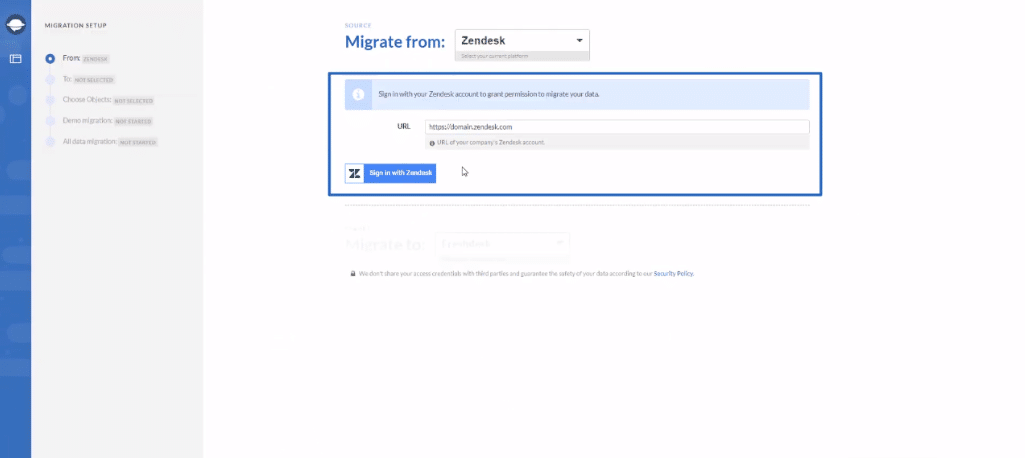1025x458 pixels.
Task: Click the Sign in with Zendesk button
Action: [x=390, y=173]
